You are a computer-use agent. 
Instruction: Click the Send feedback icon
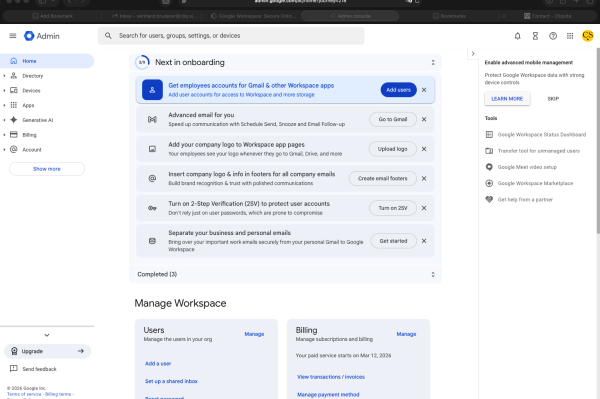pos(14,369)
